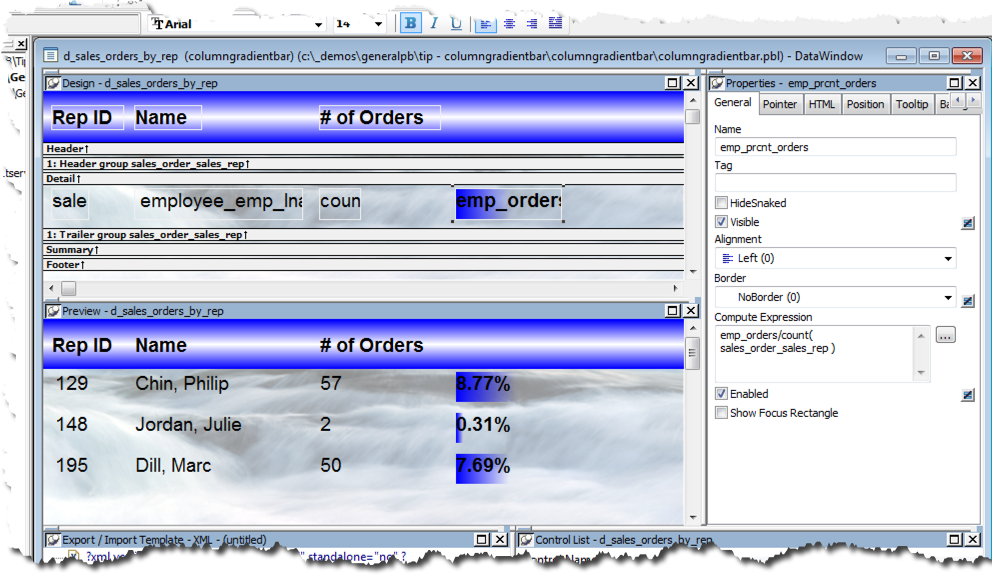Open the font size 14 dropdown
The height and width of the screenshot is (575, 992).
pos(378,24)
